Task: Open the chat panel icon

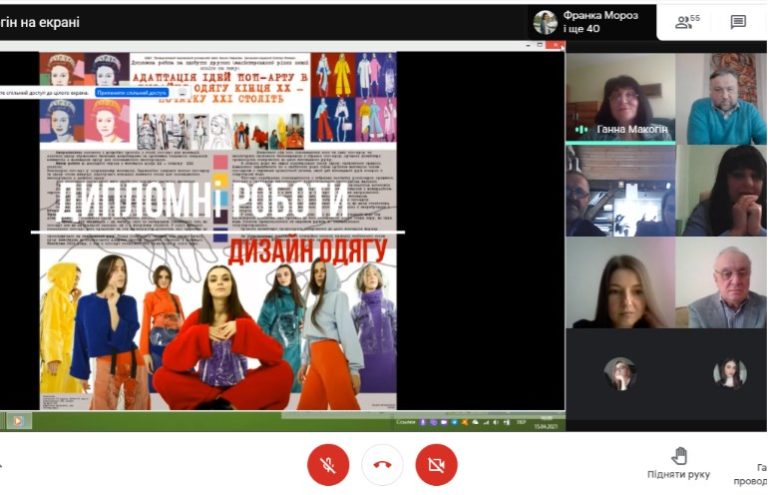Action: tap(738, 22)
